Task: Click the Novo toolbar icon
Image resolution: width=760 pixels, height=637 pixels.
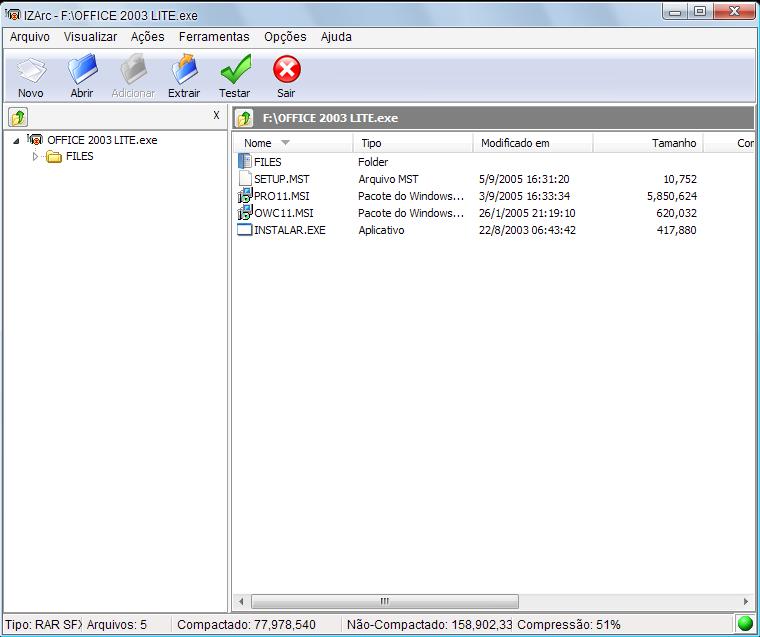Action: [x=31, y=70]
